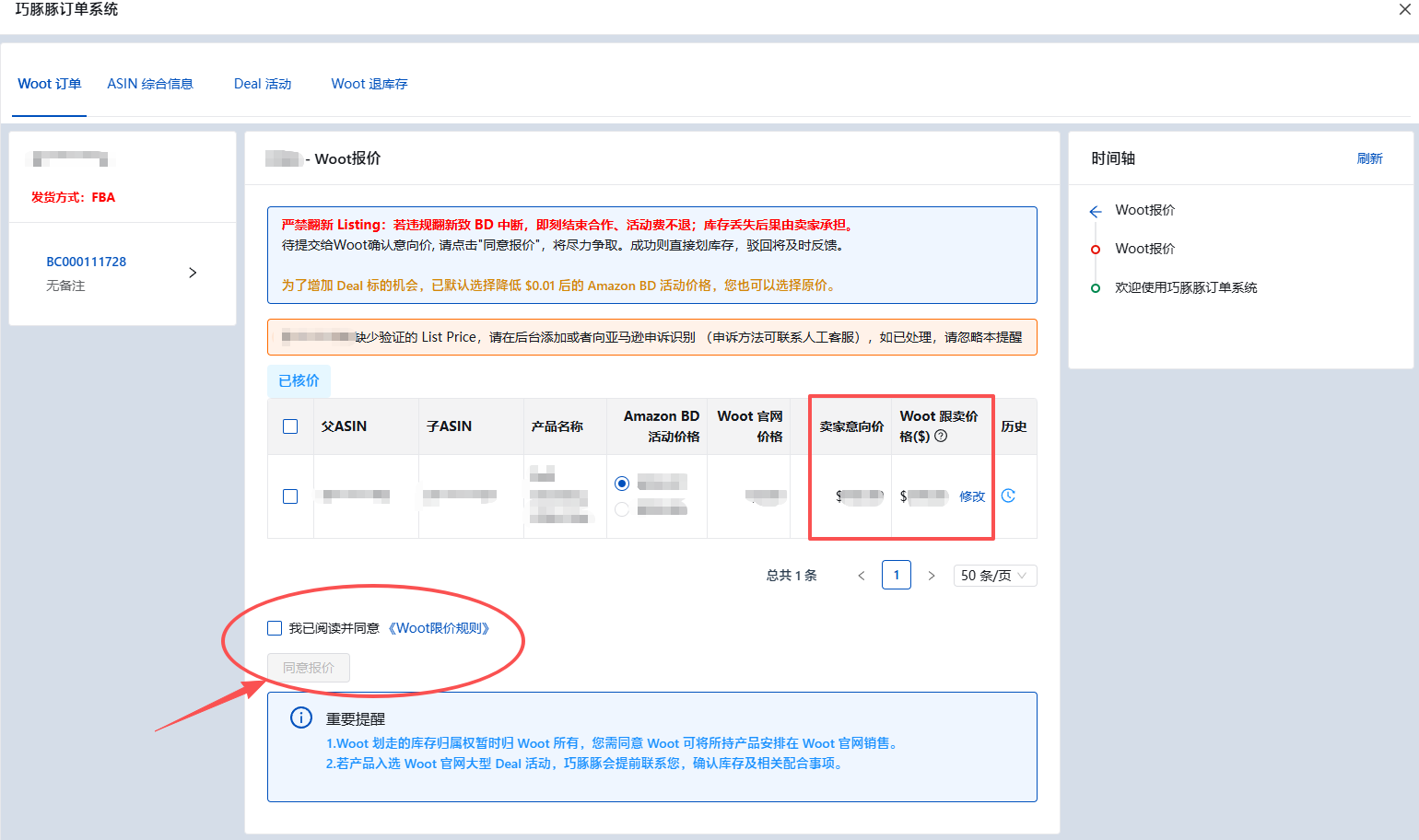Open the history clock icon in table row
Image resolution: width=1419 pixels, height=840 pixels.
click(x=1008, y=496)
